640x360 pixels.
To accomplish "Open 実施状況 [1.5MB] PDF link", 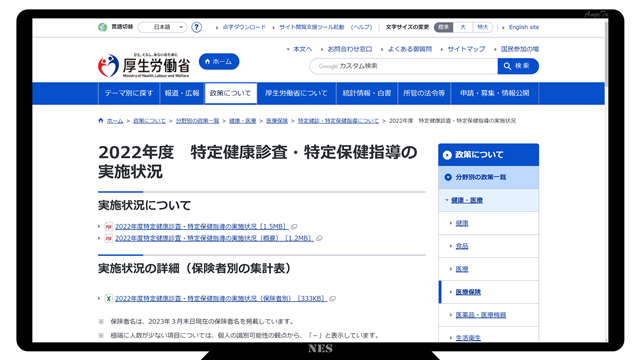I will pos(202,227).
